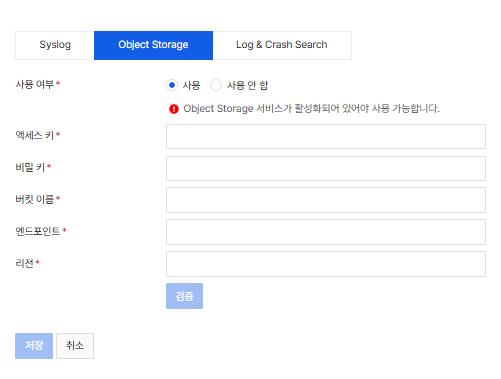501x379 pixels.
Task: Select the 사용 radio button
Action: 172,85
